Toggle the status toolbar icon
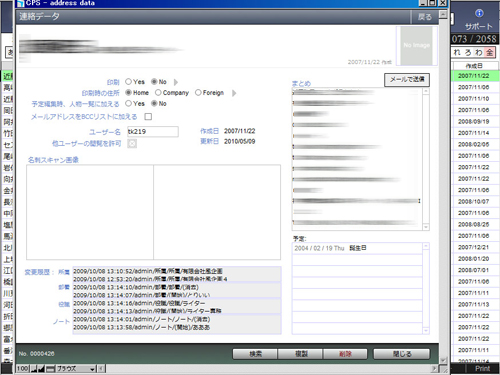Image resolution: width=500 pixels, height=375 pixels. click(50, 369)
